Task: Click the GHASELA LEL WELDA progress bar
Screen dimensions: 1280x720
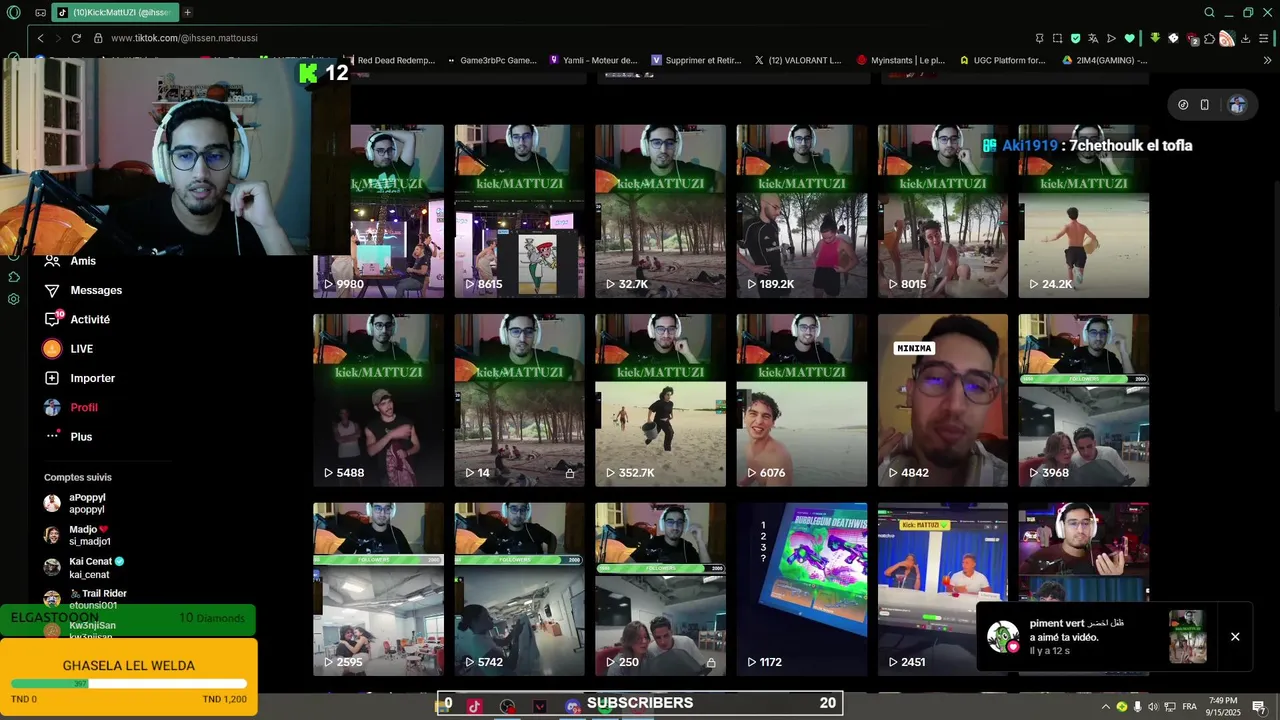Action: click(x=129, y=684)
